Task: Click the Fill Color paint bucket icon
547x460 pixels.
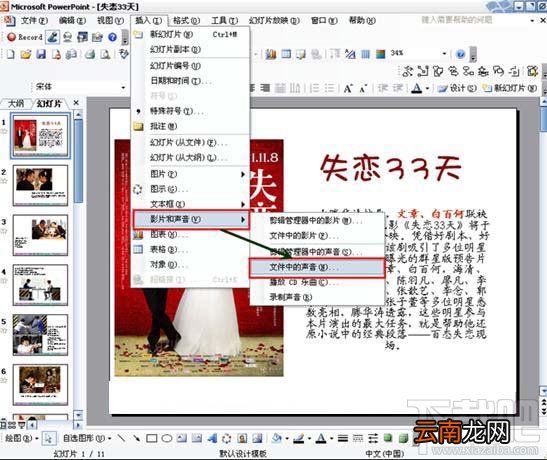Action: pyautogui.click(x=276, y=438)
